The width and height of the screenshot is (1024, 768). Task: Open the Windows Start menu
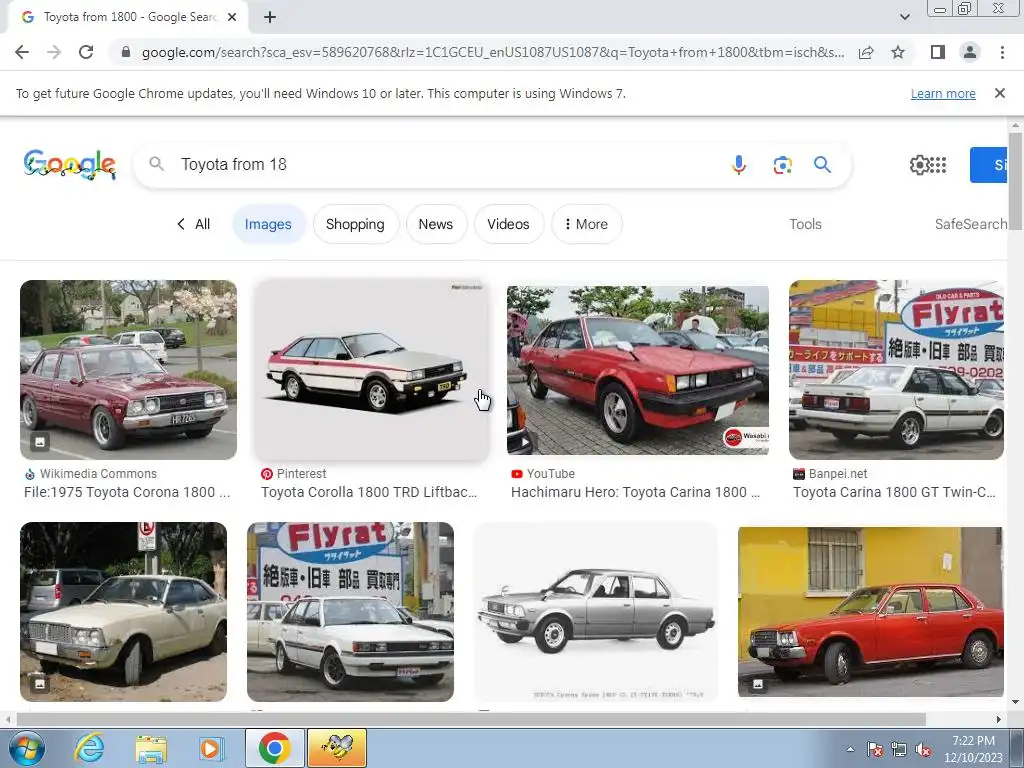tap(27, 748)
